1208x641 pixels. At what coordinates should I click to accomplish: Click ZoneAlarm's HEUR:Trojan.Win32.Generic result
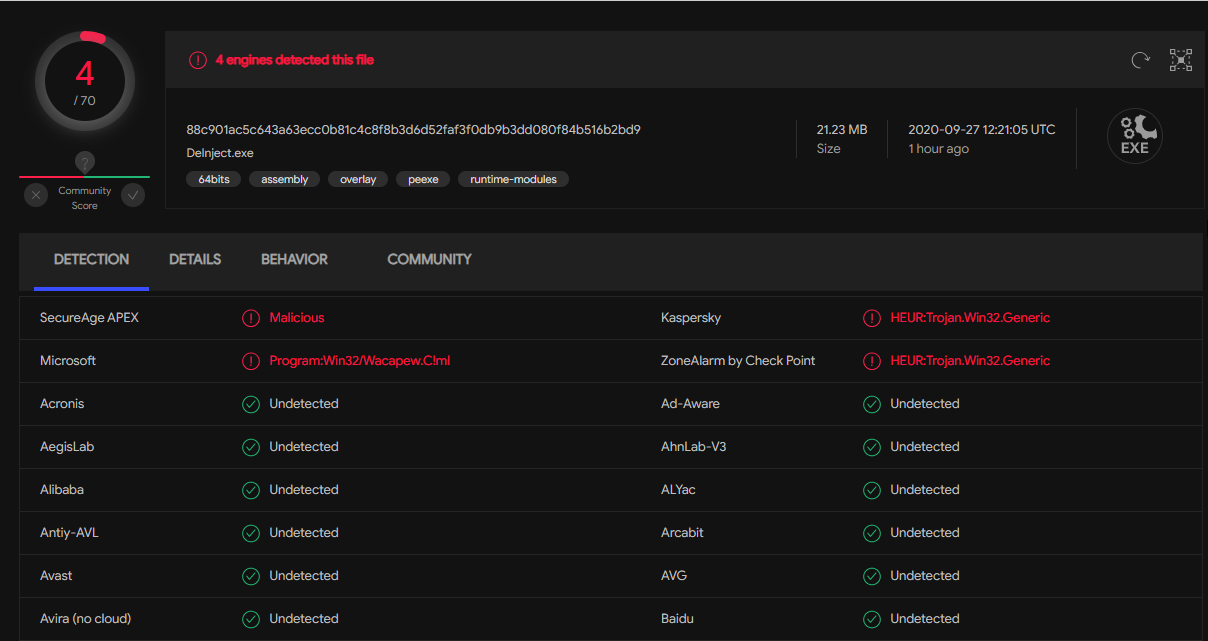(970, 361)
